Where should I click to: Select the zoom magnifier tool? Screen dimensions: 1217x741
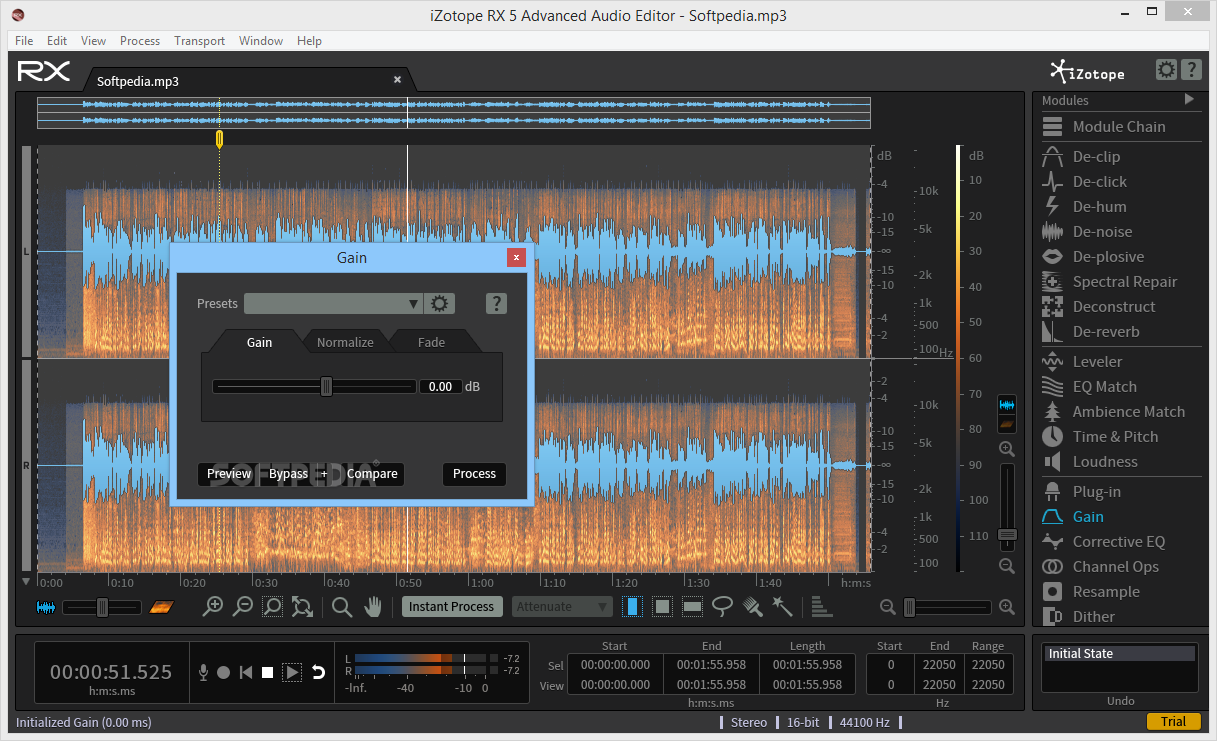tap(342, 606)
